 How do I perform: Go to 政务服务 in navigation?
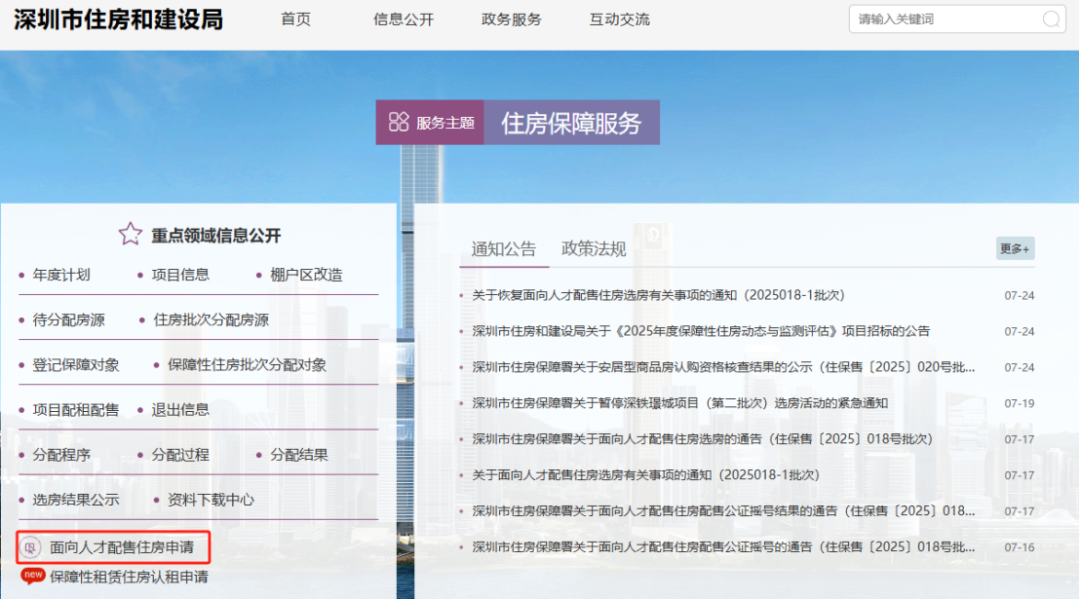(511, 19)
